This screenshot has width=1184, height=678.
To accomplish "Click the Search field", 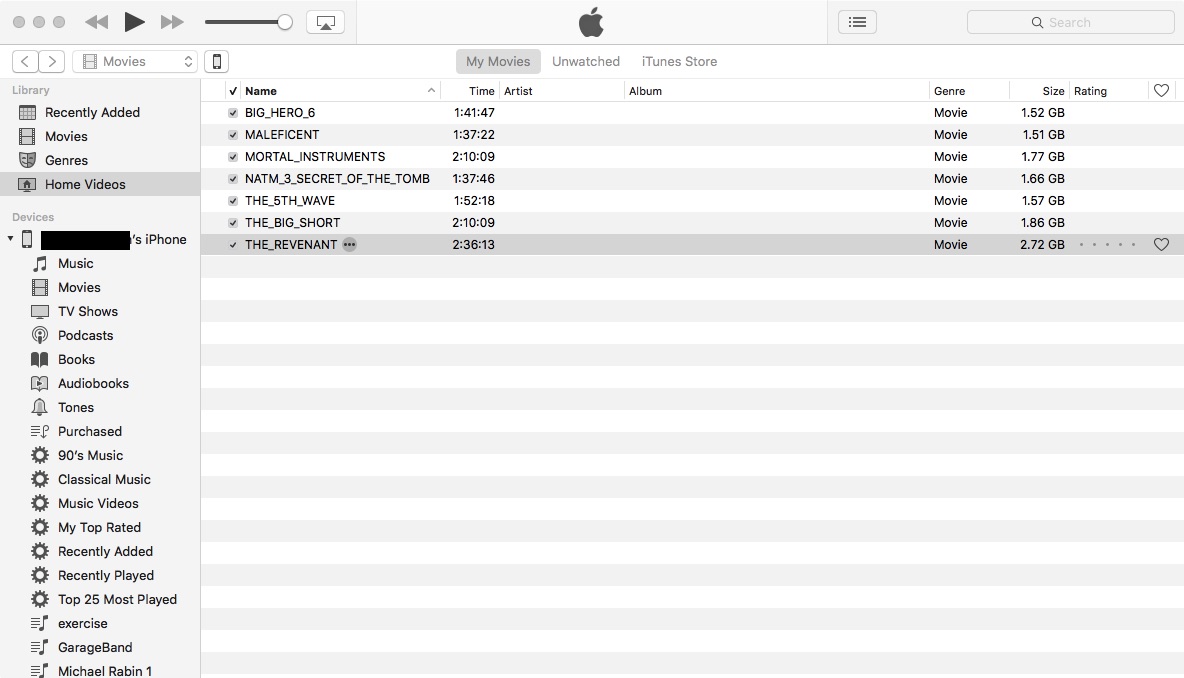I will pos(1070,22).
